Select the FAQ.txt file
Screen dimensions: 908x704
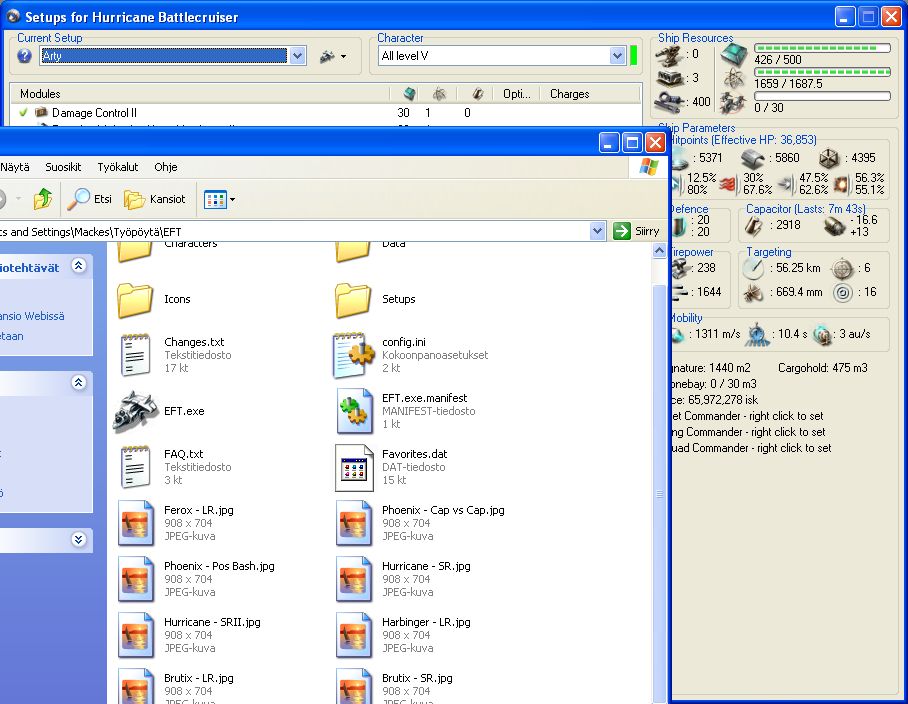click(174, 467)
